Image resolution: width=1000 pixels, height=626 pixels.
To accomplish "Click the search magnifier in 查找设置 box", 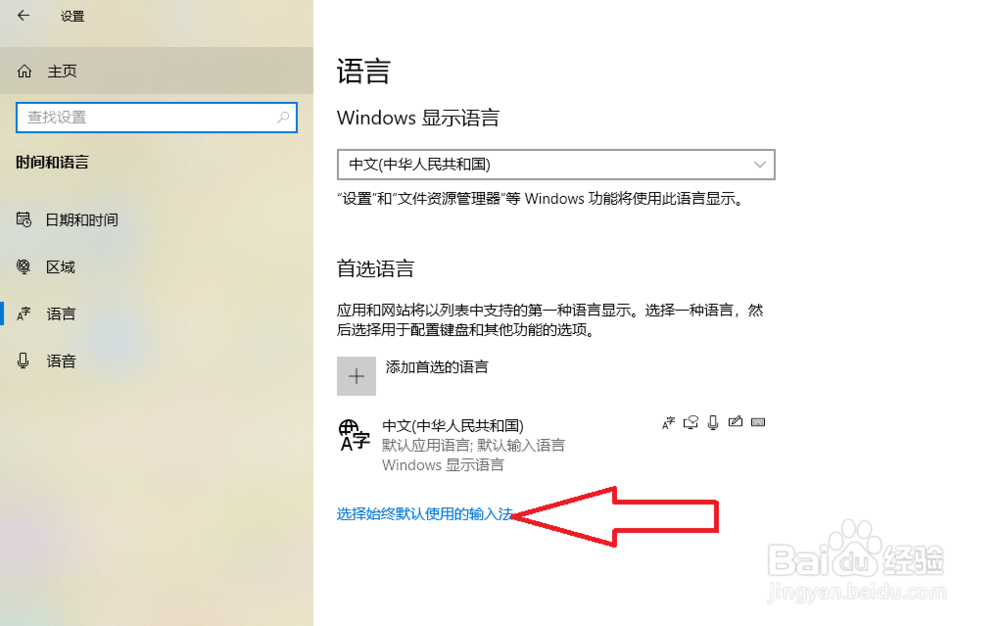I will point(283,117).
